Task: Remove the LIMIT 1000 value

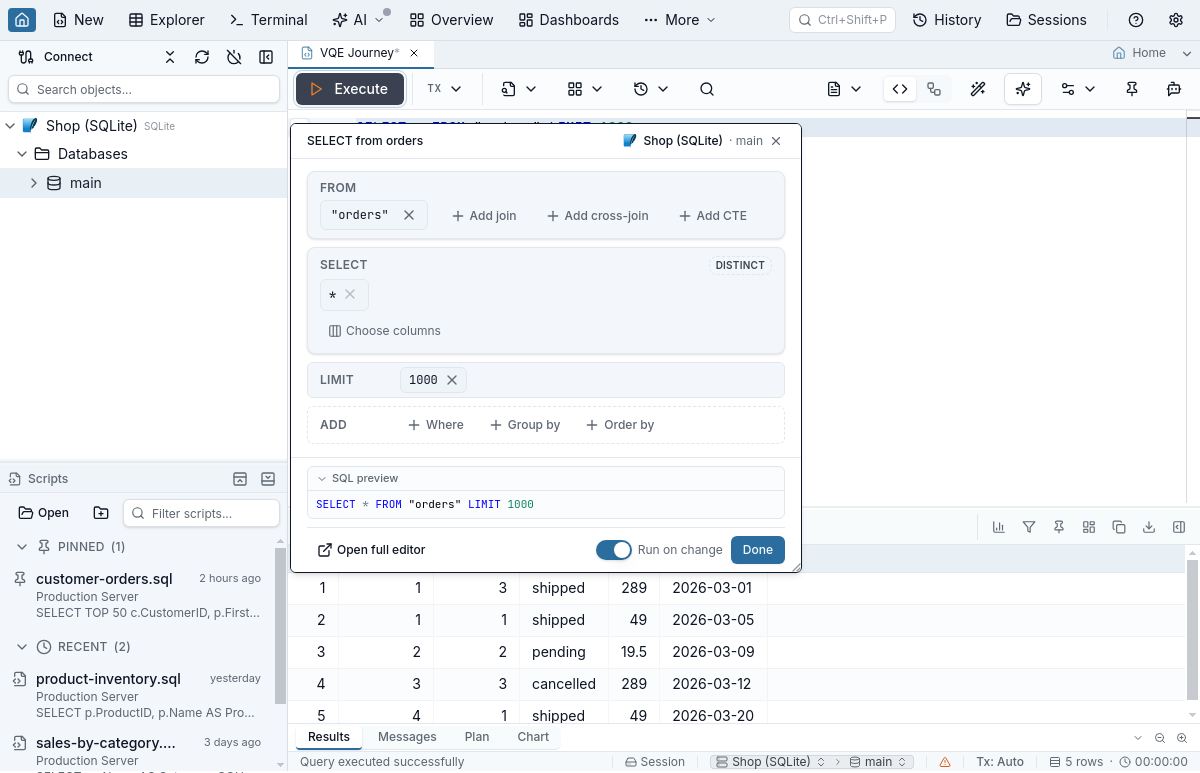Action: pos(452,380)
